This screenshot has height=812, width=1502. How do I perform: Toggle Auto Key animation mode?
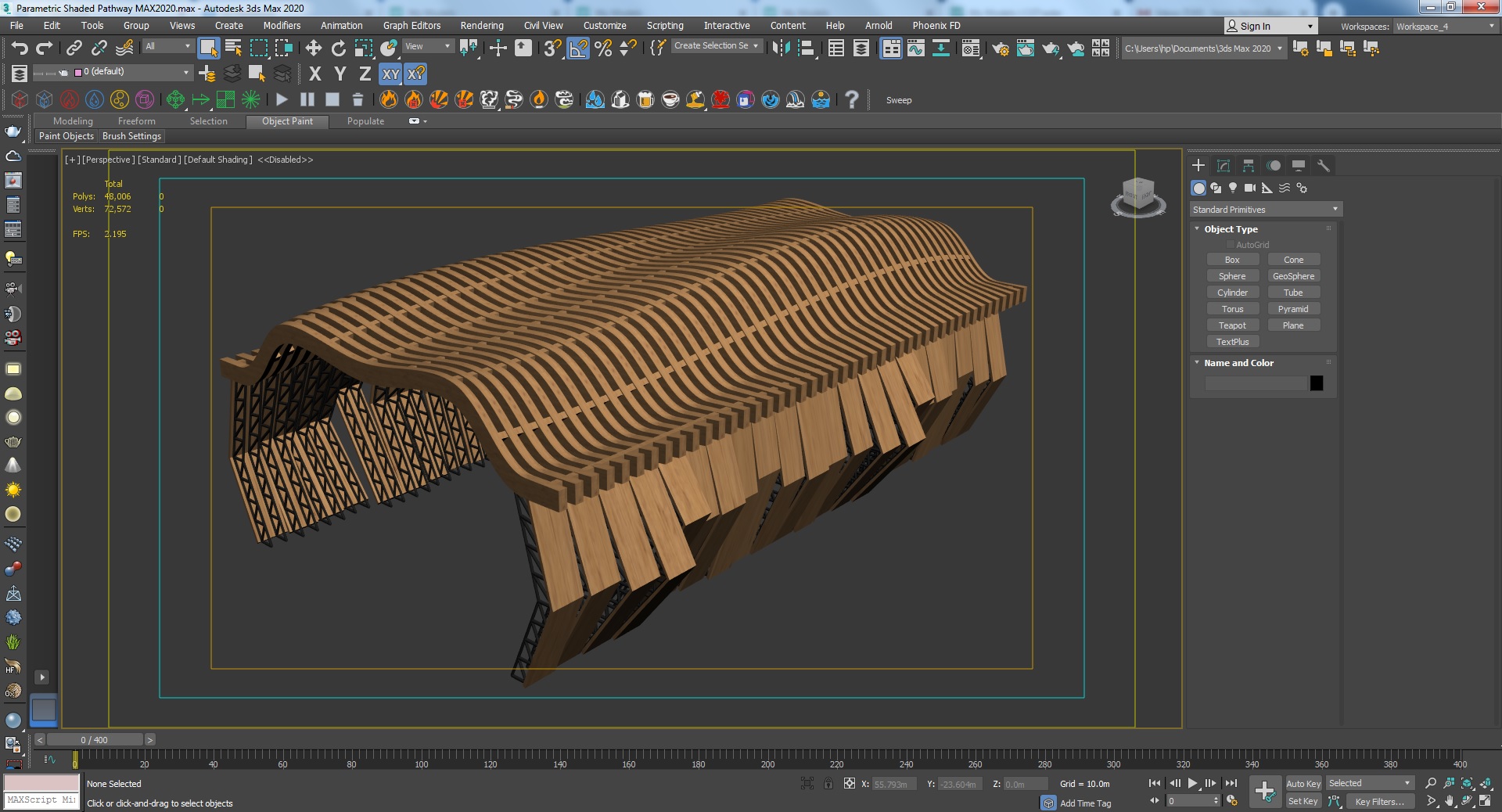tap(1303, 784)
